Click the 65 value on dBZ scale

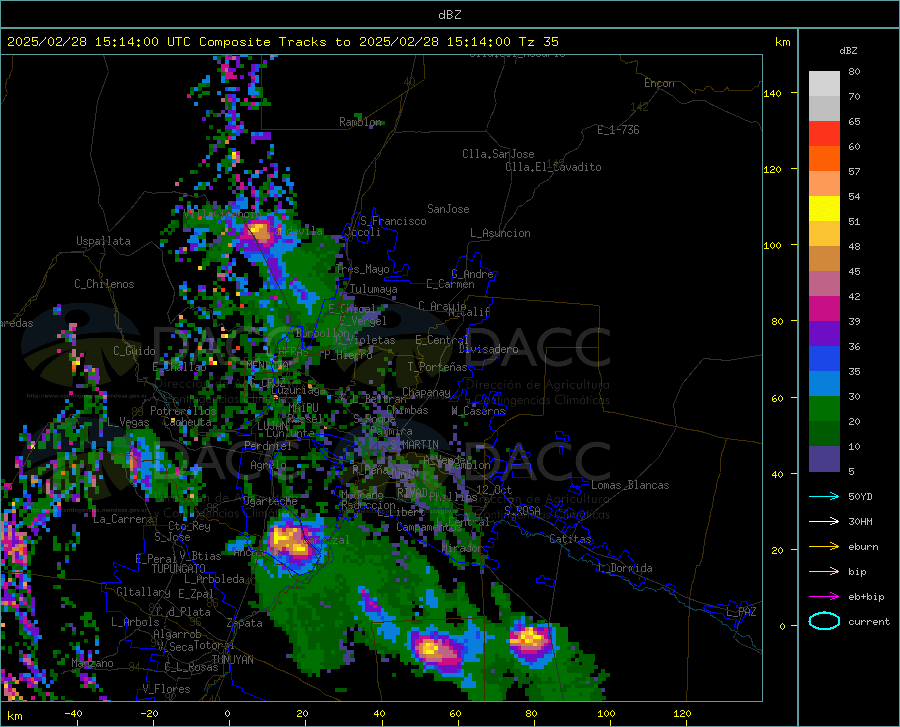click(x=854, y=122)
